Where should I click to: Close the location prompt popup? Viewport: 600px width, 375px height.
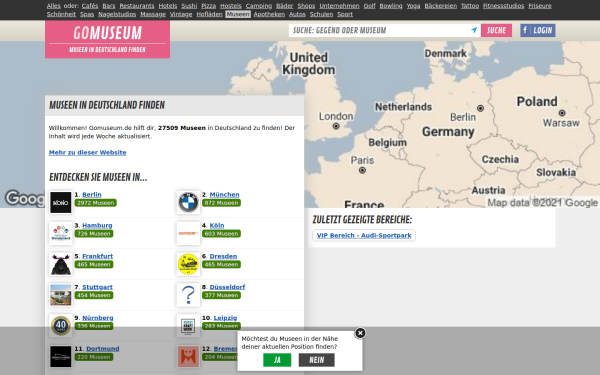coord(360,333)
